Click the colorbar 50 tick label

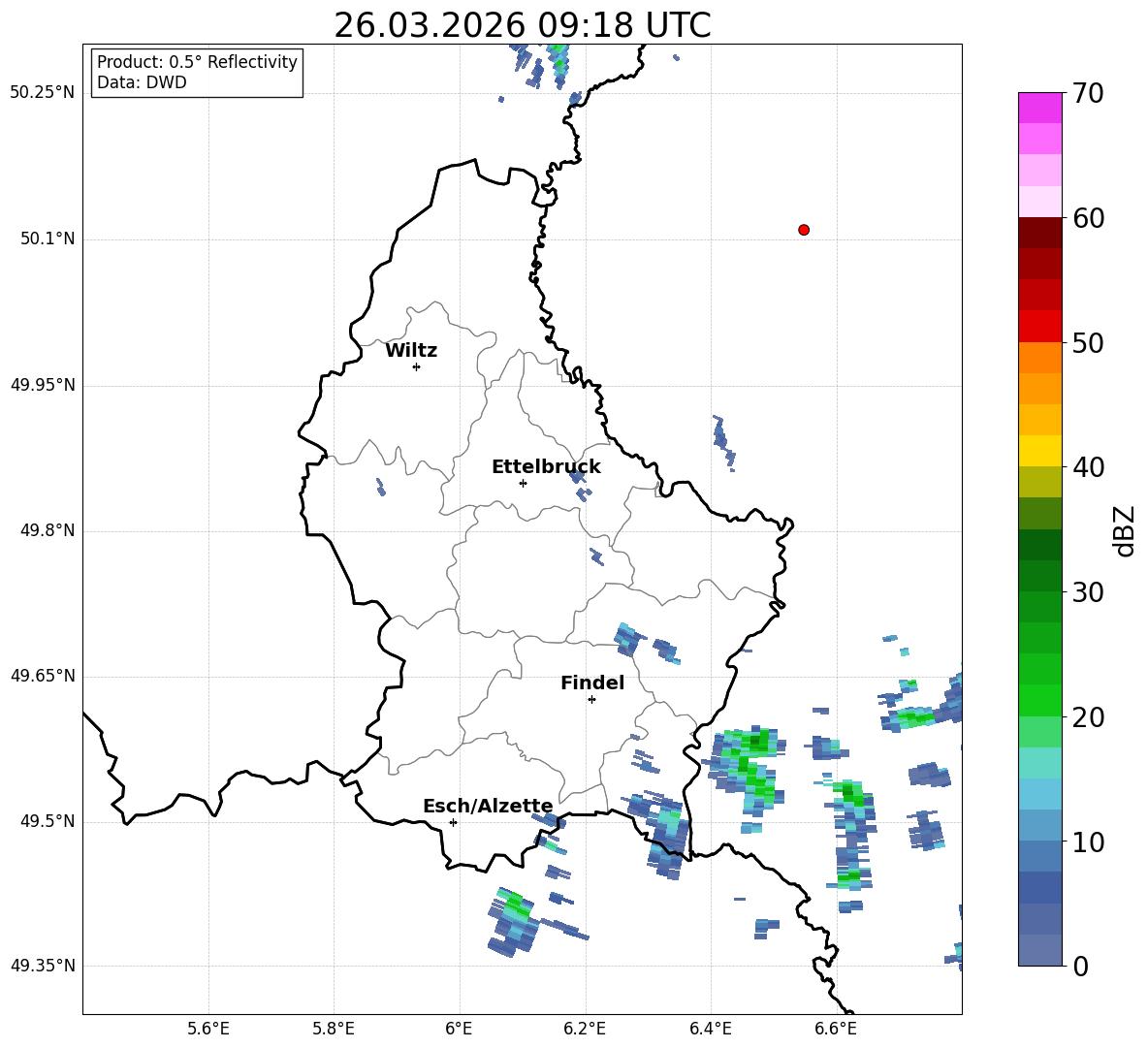click(1088, 343)
